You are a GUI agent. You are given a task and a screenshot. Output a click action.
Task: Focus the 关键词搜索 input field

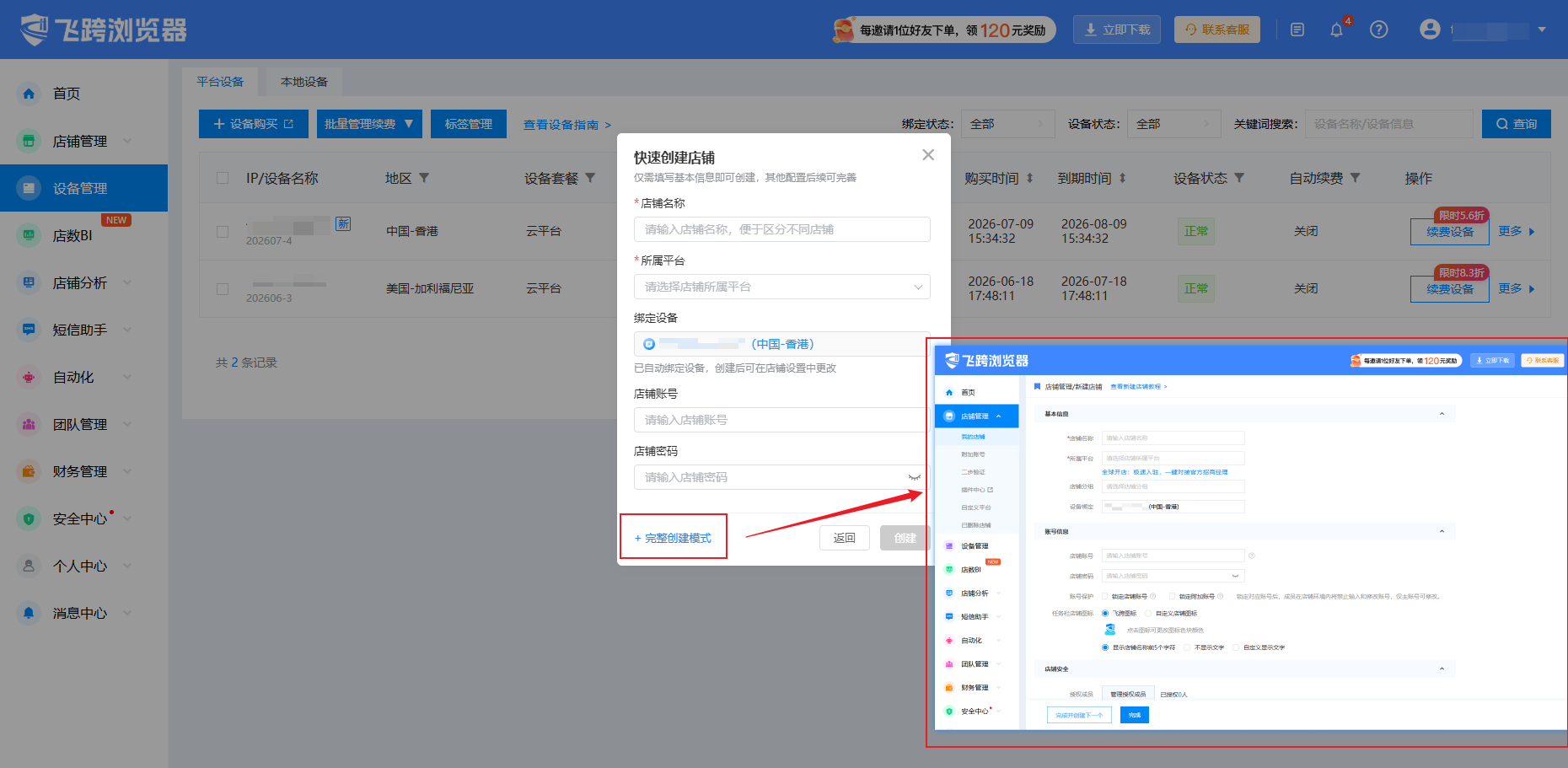1389,124
